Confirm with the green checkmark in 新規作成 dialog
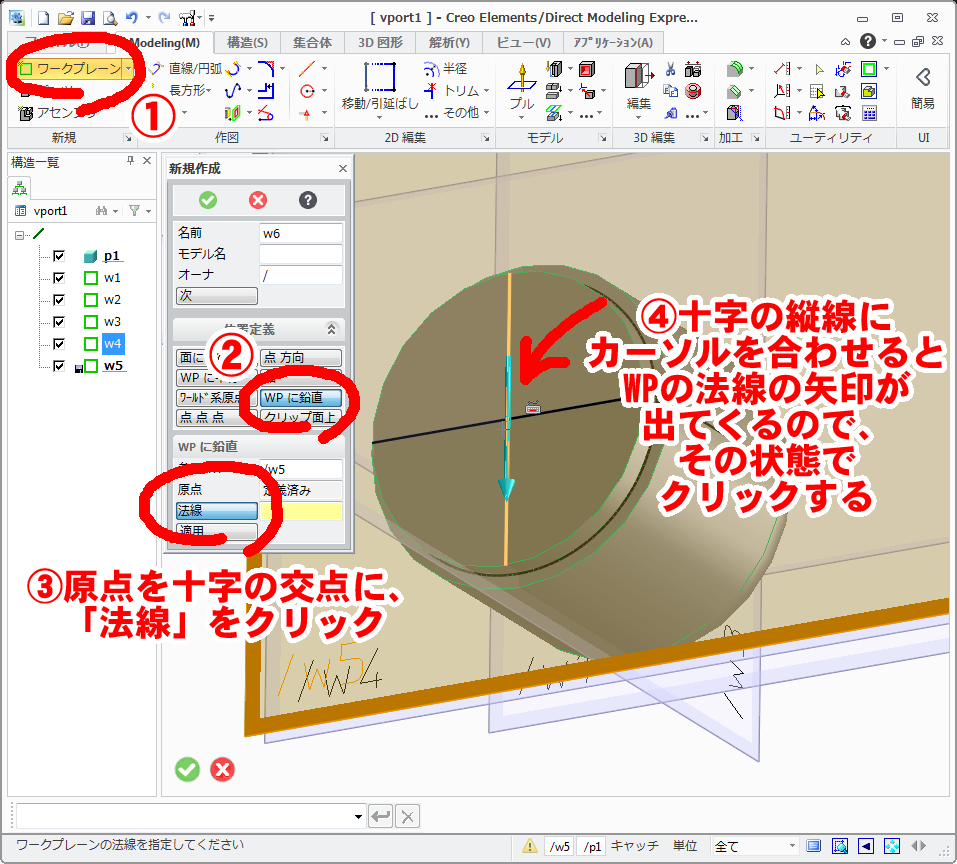The image size is (957, 864). coord(207,200)
